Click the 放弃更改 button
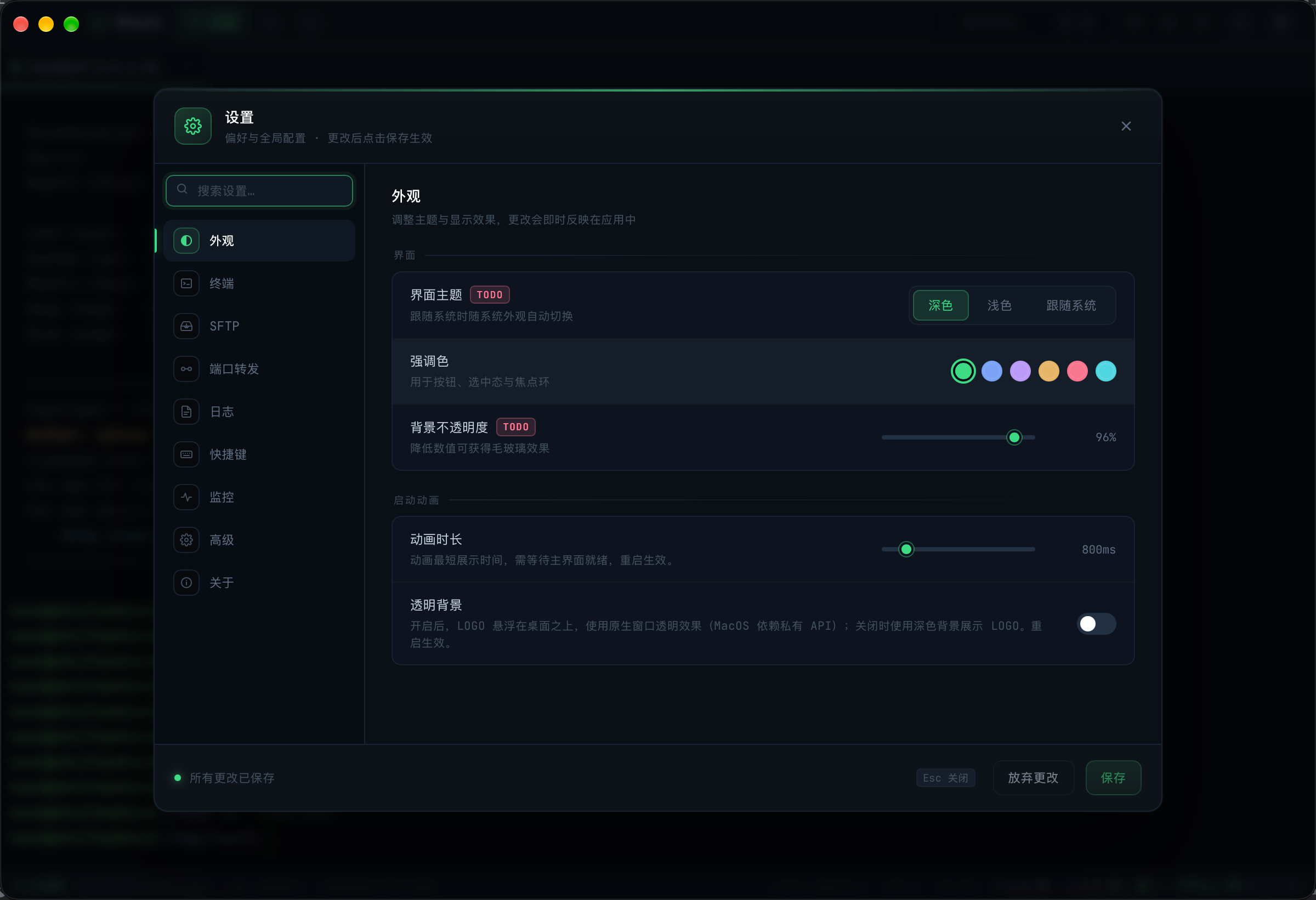Viewport: 1316px width, 900px height. point(1033,778)
